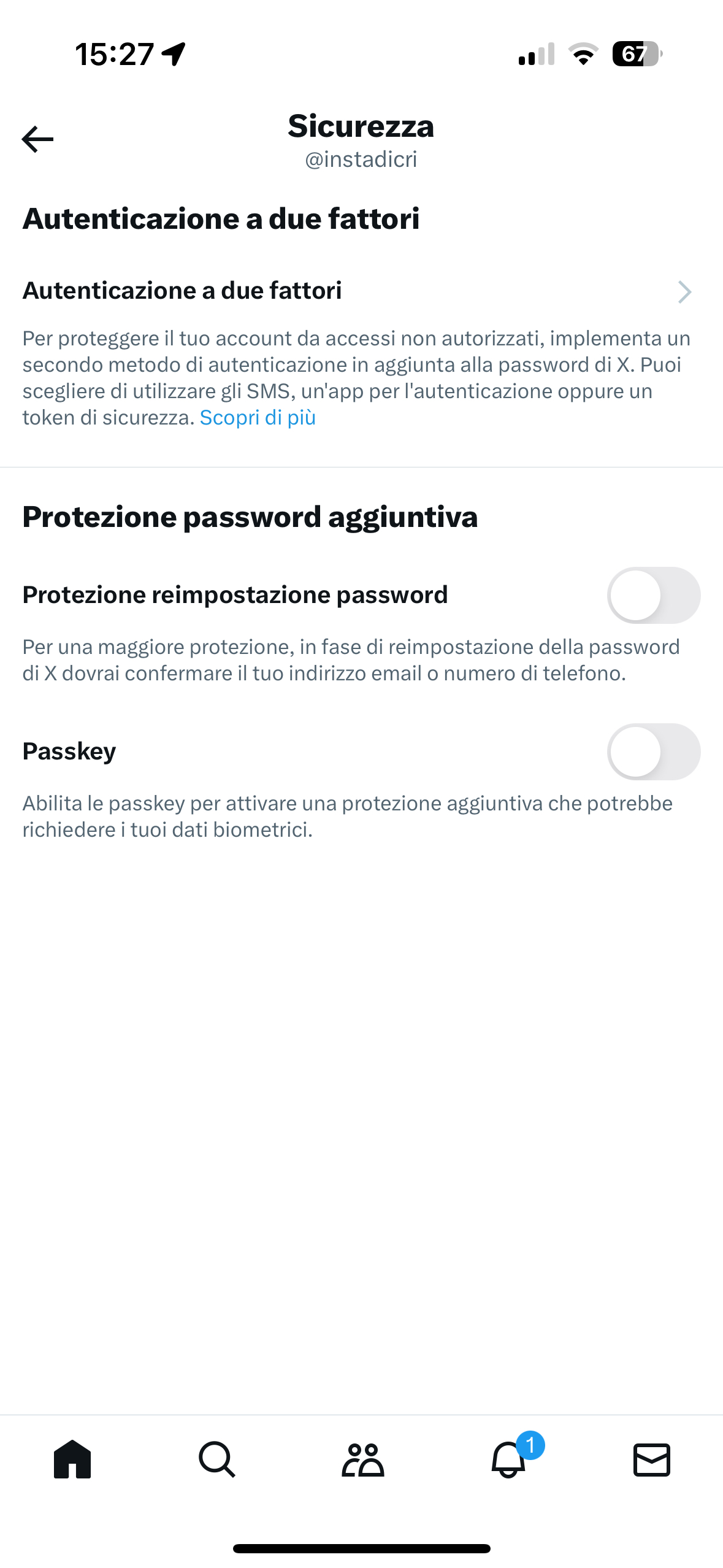Viewport: 723px width, 1568px height.
Task: Open the Autenticazione a due fattori row label
Action: pyautogui.click(x=182, y=291)
